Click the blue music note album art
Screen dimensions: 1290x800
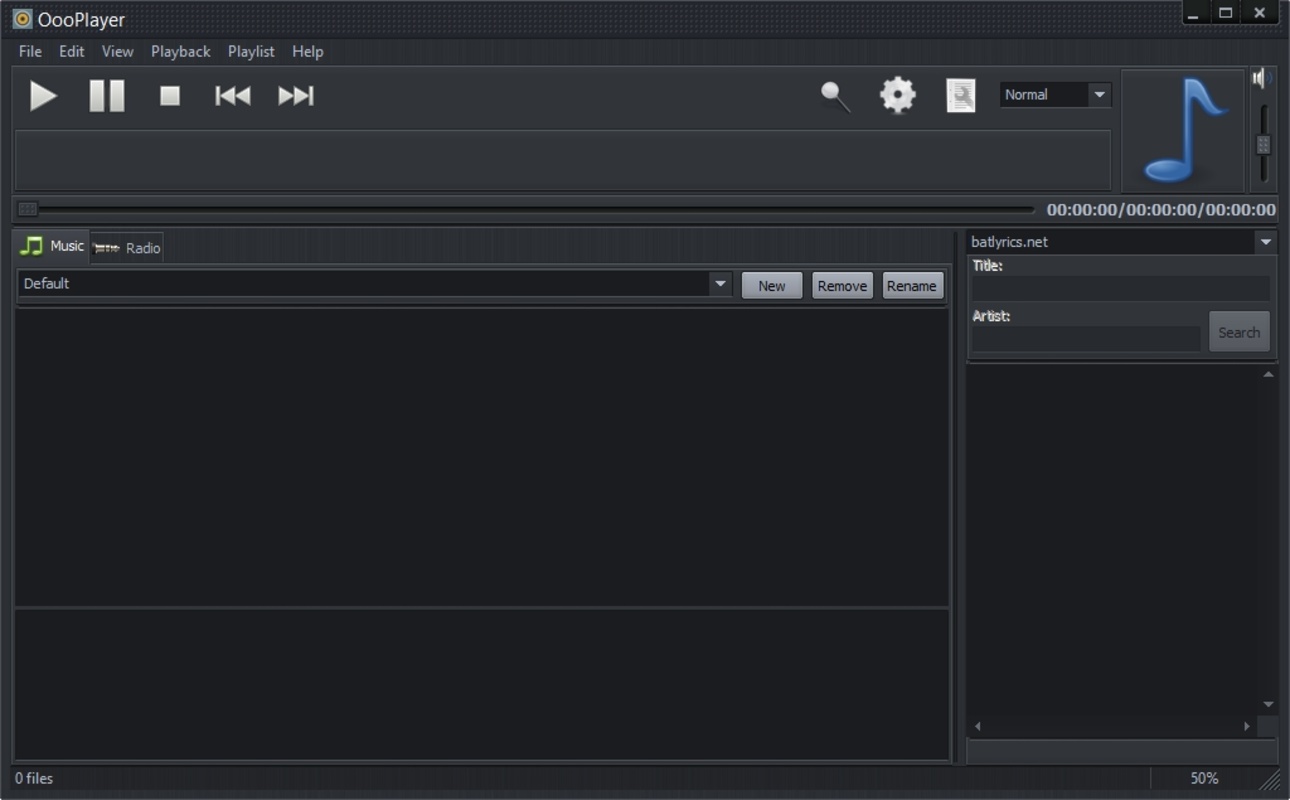tap(1184, 131)
